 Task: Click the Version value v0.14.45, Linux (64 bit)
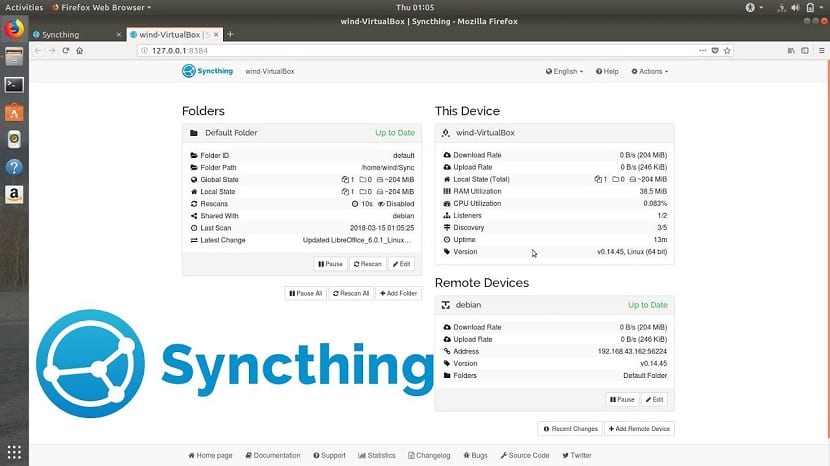point(632,252)
